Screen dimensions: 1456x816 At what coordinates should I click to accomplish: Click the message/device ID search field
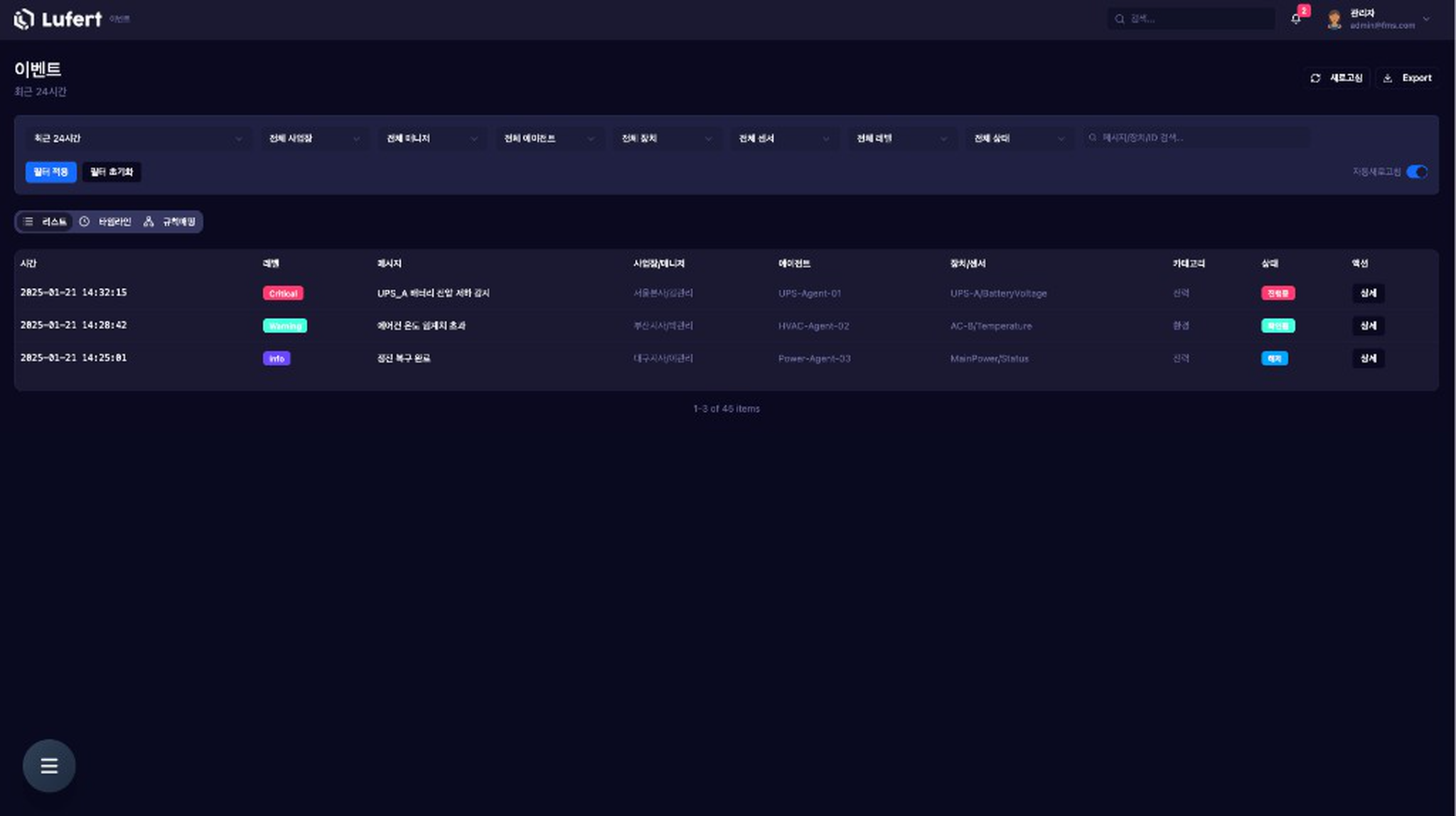pyautogui.click(x=1197, y=138)
